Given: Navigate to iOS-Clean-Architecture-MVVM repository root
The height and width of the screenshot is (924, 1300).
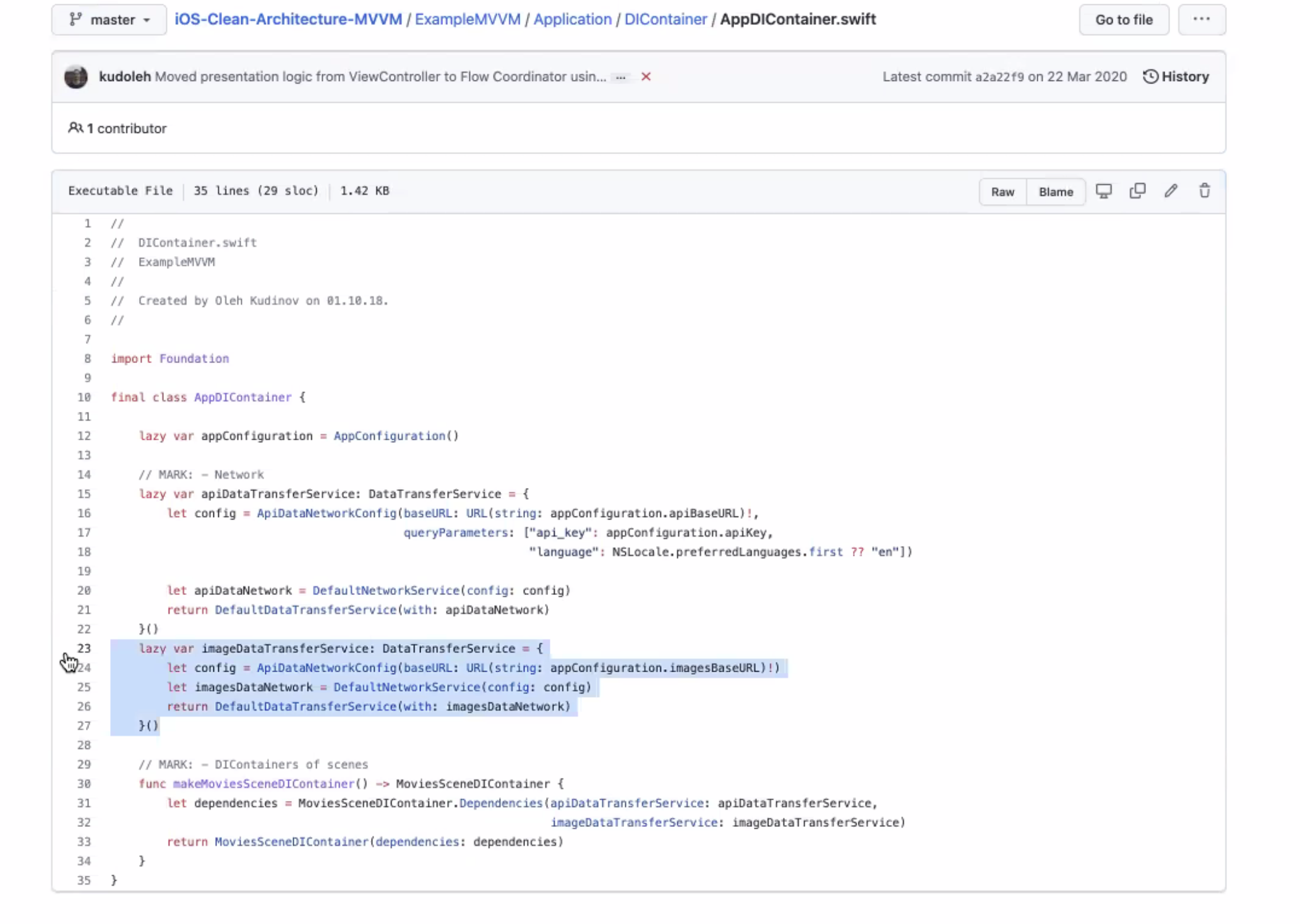Looking at the screenshot, I should [x=288, y=19].
